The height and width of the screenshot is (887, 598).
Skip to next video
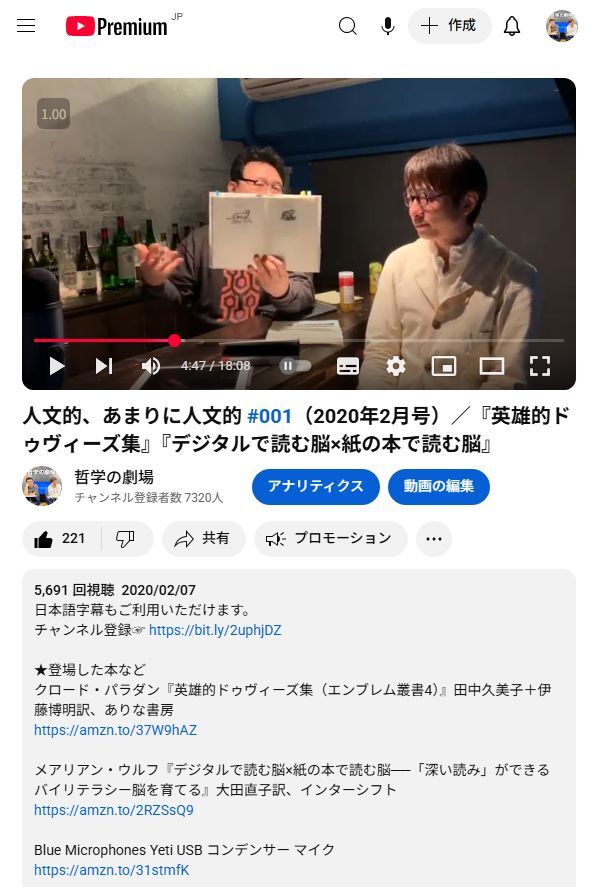coord(104,366)
